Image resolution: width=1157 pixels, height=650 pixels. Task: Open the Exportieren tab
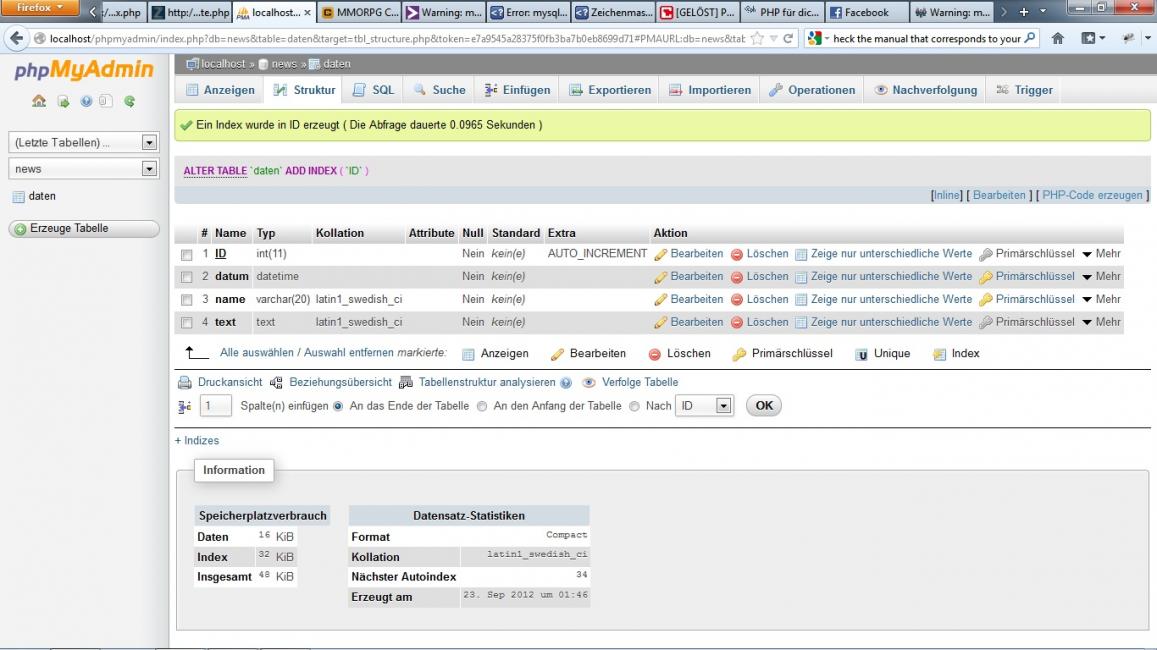610,90
